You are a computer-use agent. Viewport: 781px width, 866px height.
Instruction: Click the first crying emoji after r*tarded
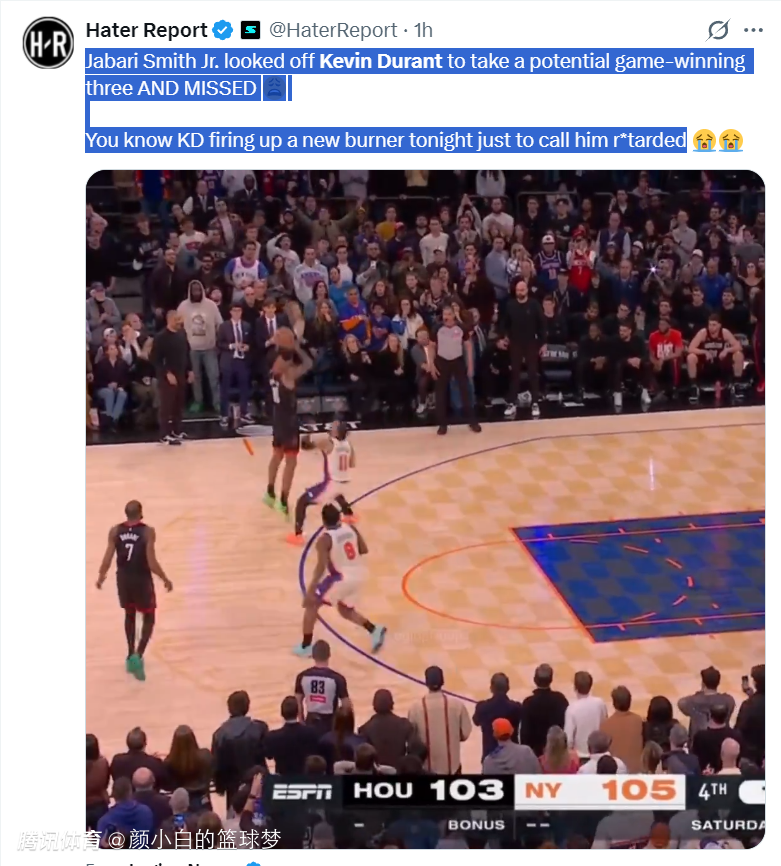click(x=704, y=140)
